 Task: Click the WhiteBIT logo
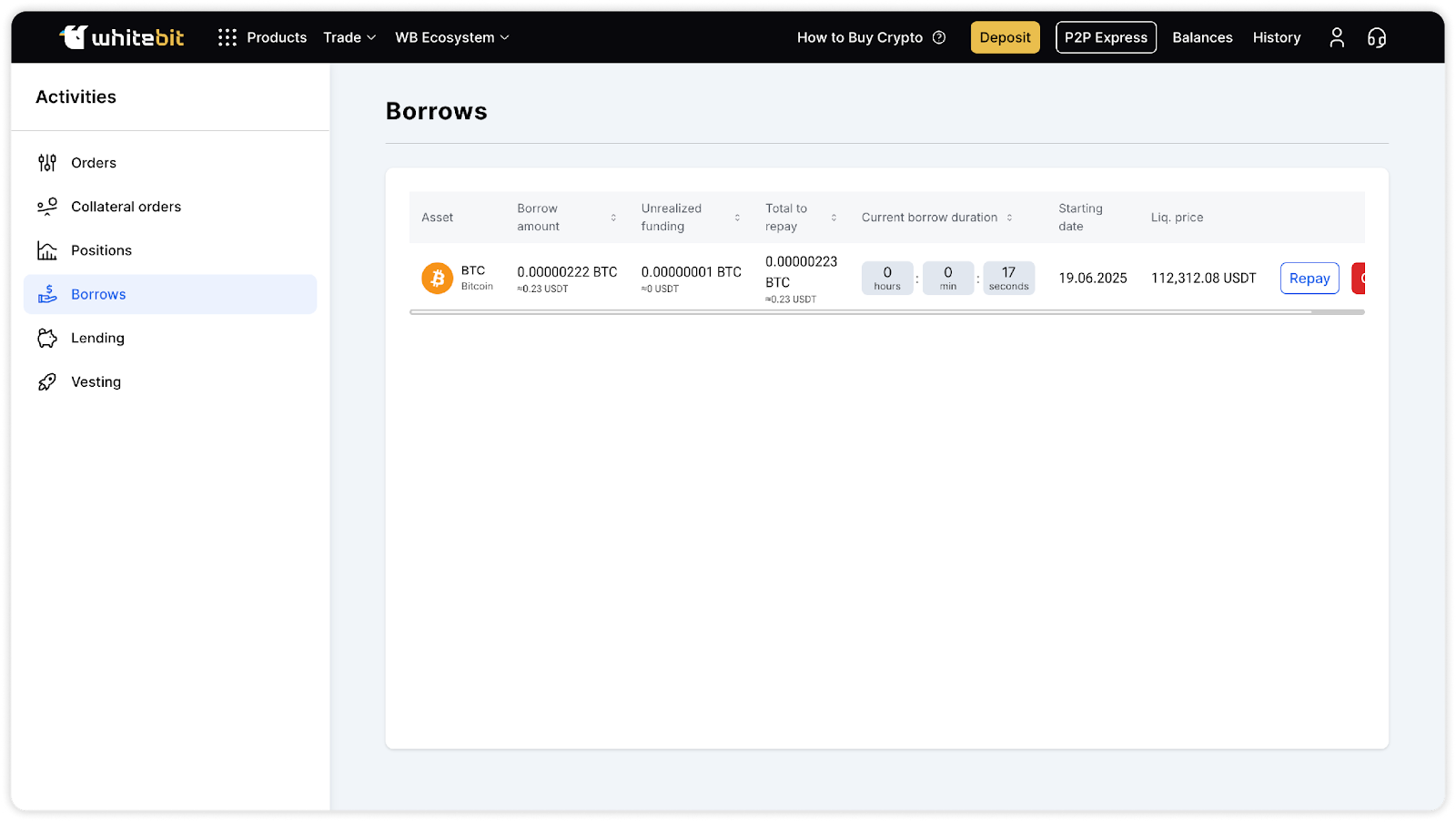122,37
